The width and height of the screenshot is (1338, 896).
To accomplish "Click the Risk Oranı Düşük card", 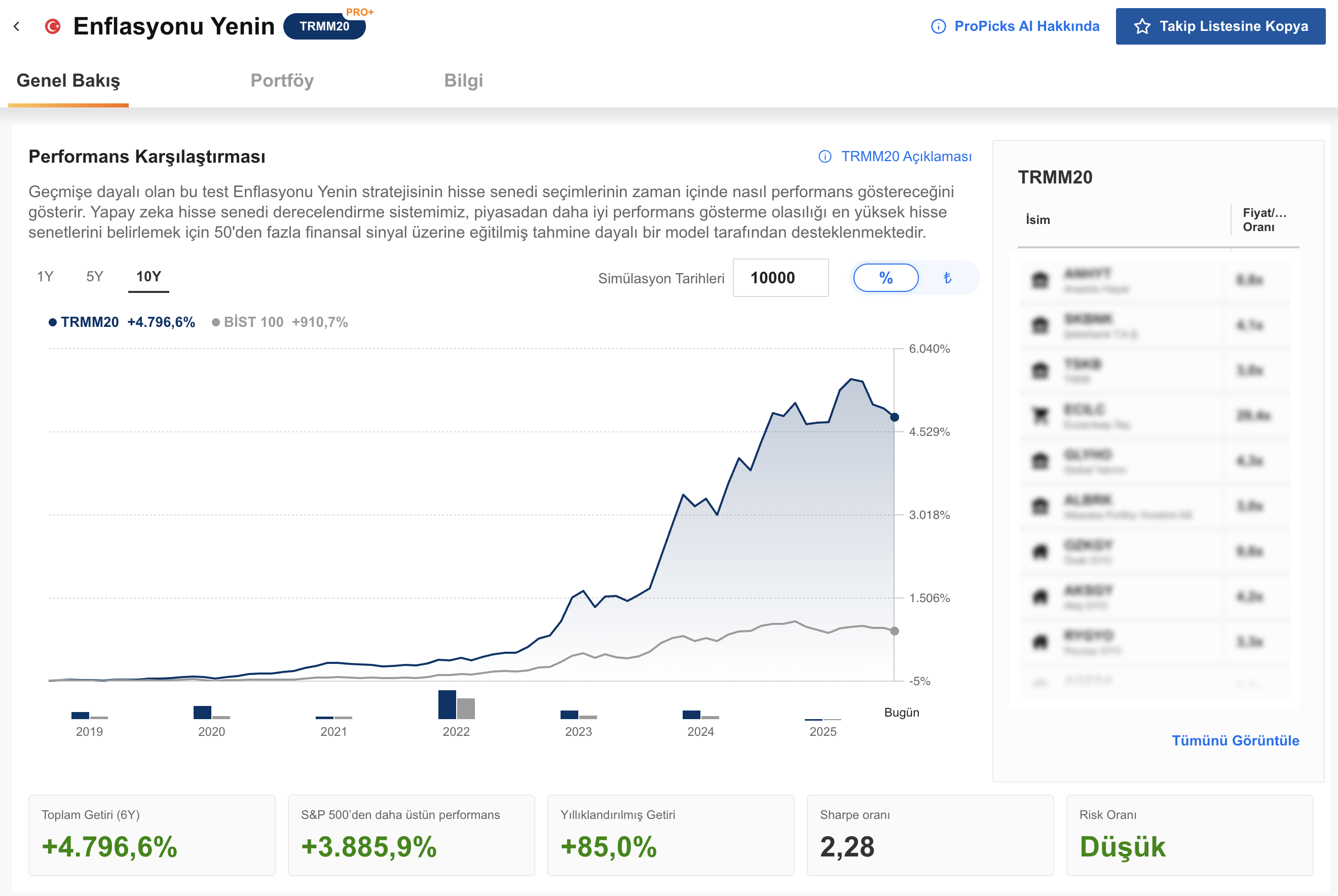I will [x=1190, y=835].
